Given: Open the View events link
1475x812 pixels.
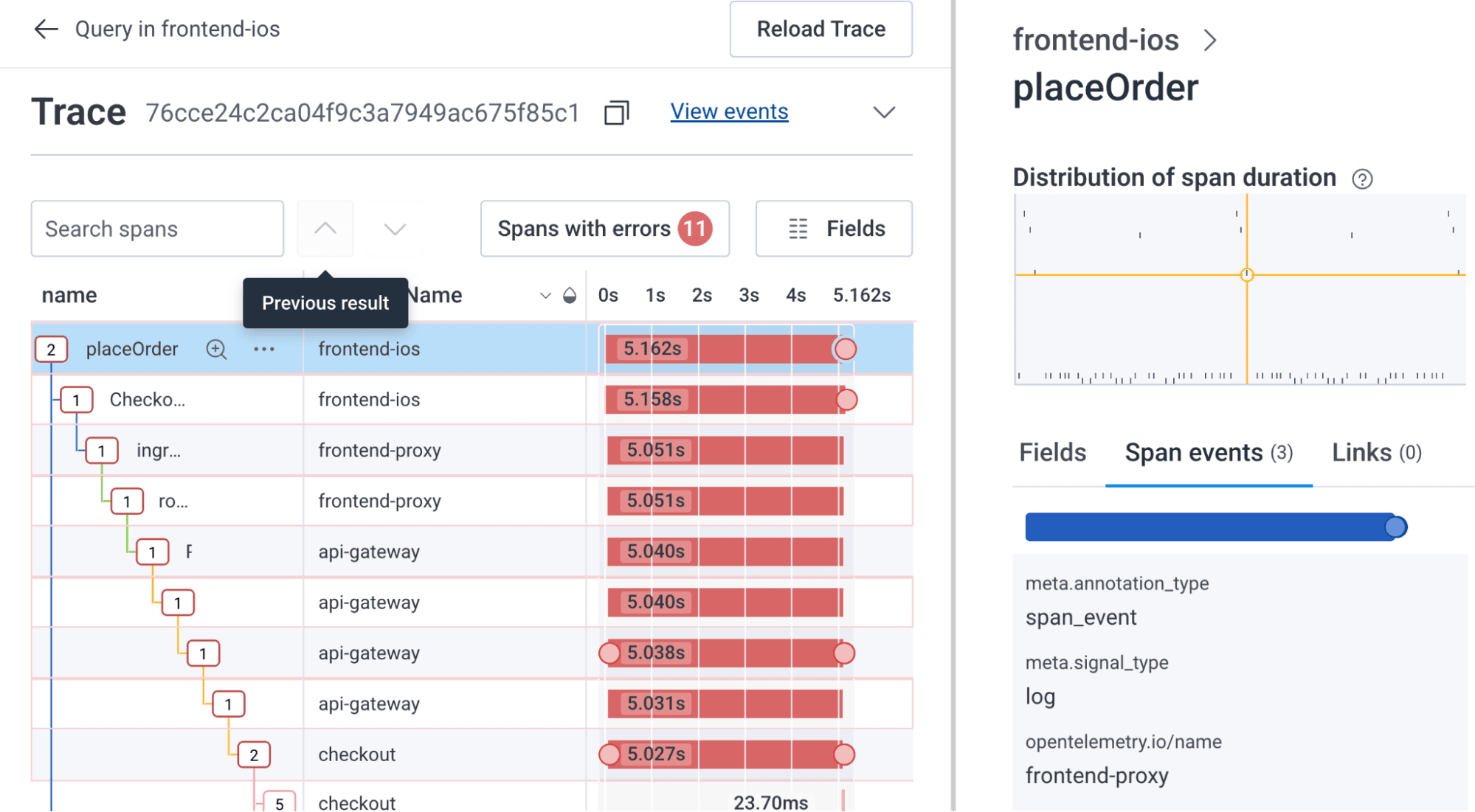Looking at the screenshot, I should (729, 111).
